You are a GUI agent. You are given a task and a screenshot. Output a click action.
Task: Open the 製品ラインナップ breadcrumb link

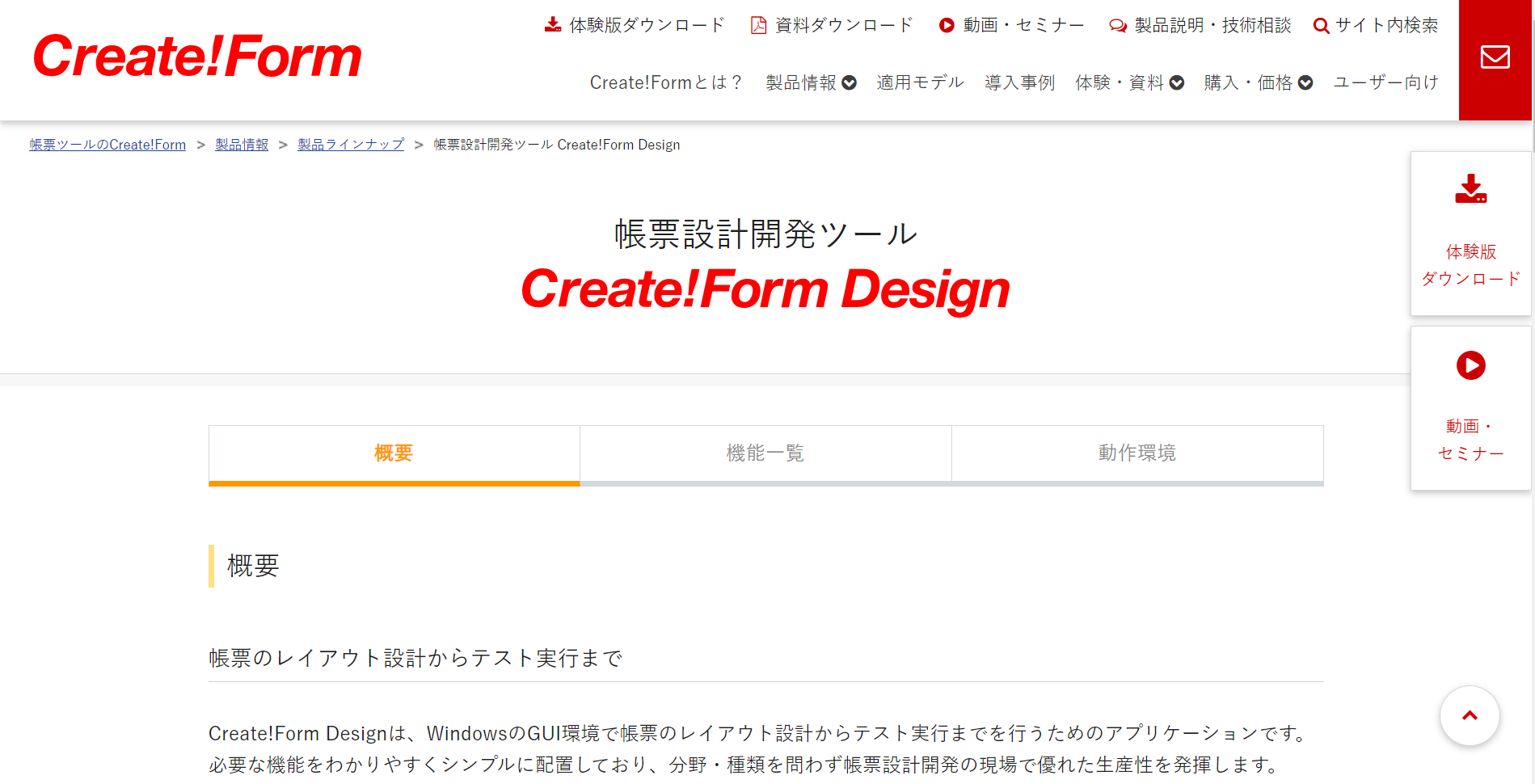[350, 144]
